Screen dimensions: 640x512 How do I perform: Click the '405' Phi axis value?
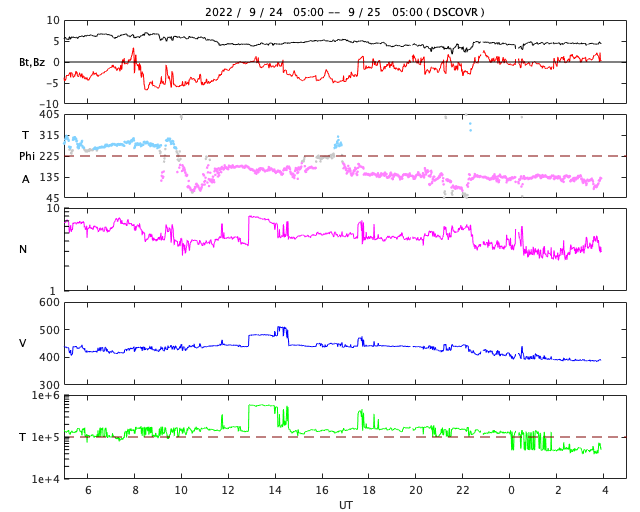[x=49, y=115]
